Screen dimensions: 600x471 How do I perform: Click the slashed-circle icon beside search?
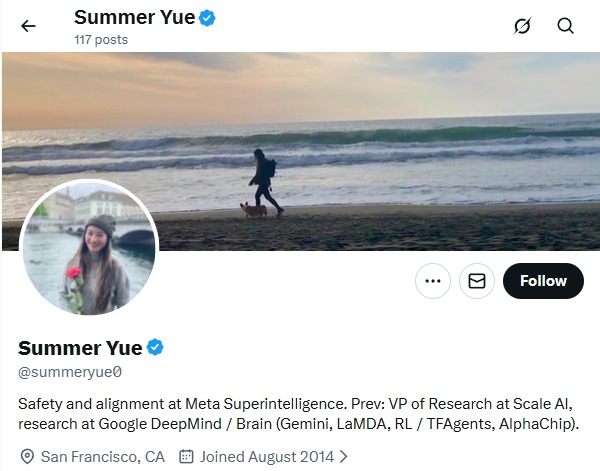point(521,26)
